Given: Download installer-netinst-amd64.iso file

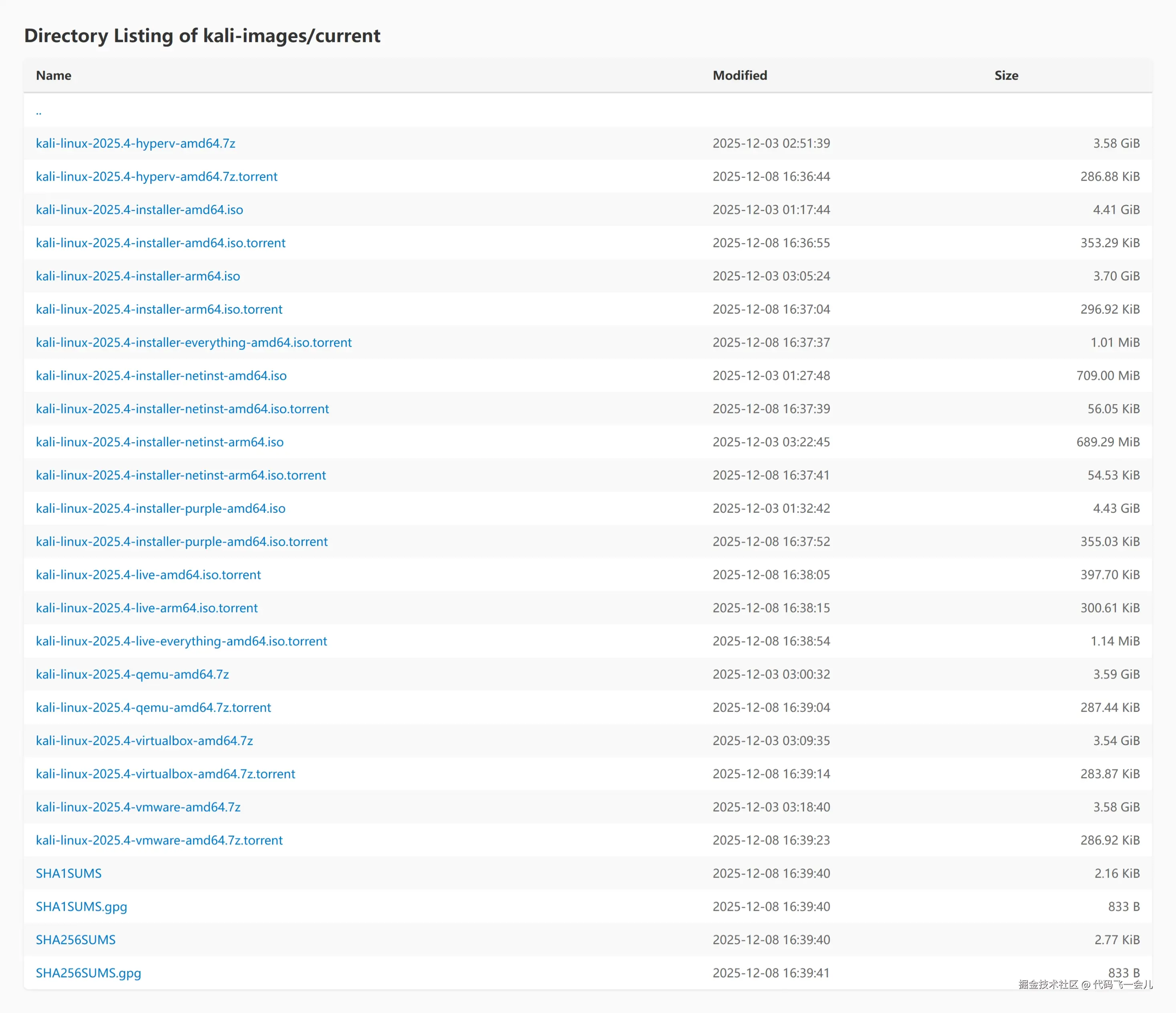Looking at the screenshot, I should 161,376.
